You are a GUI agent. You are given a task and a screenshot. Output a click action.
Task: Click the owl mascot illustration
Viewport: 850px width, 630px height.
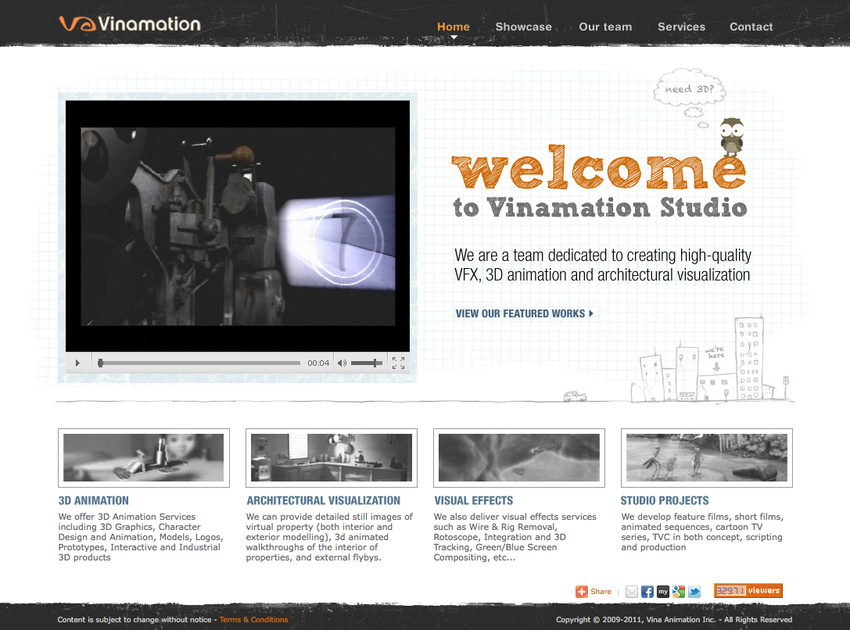pyautogui.click(x=731, y=137)
